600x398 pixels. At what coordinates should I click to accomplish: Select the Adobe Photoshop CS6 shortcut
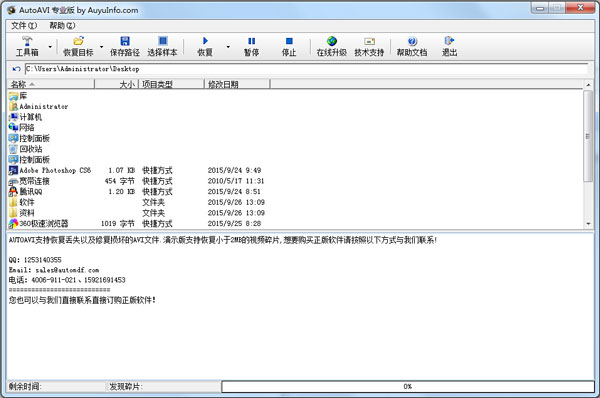50,170
